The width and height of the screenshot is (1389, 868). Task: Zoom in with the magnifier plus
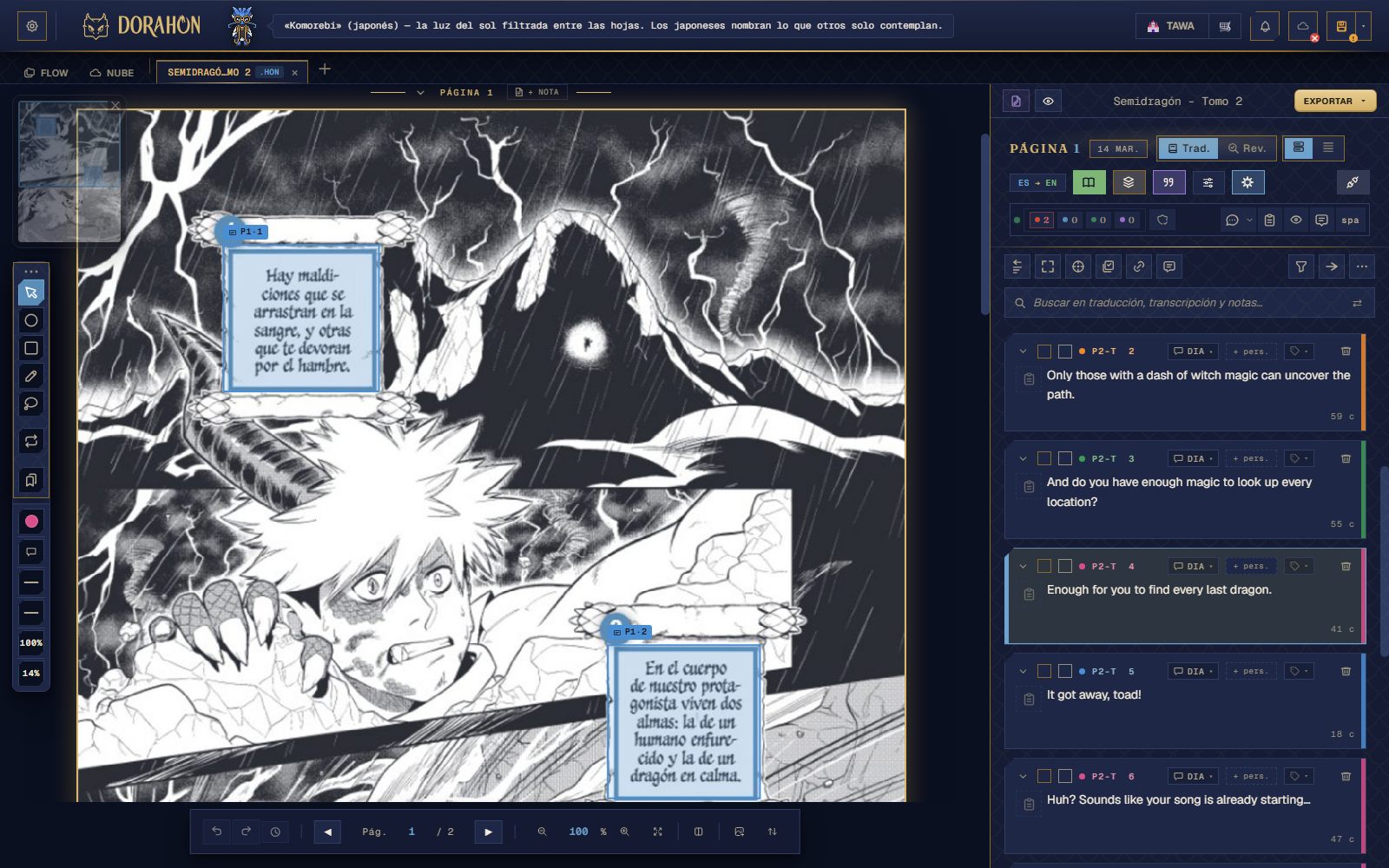tap(624, 832)
